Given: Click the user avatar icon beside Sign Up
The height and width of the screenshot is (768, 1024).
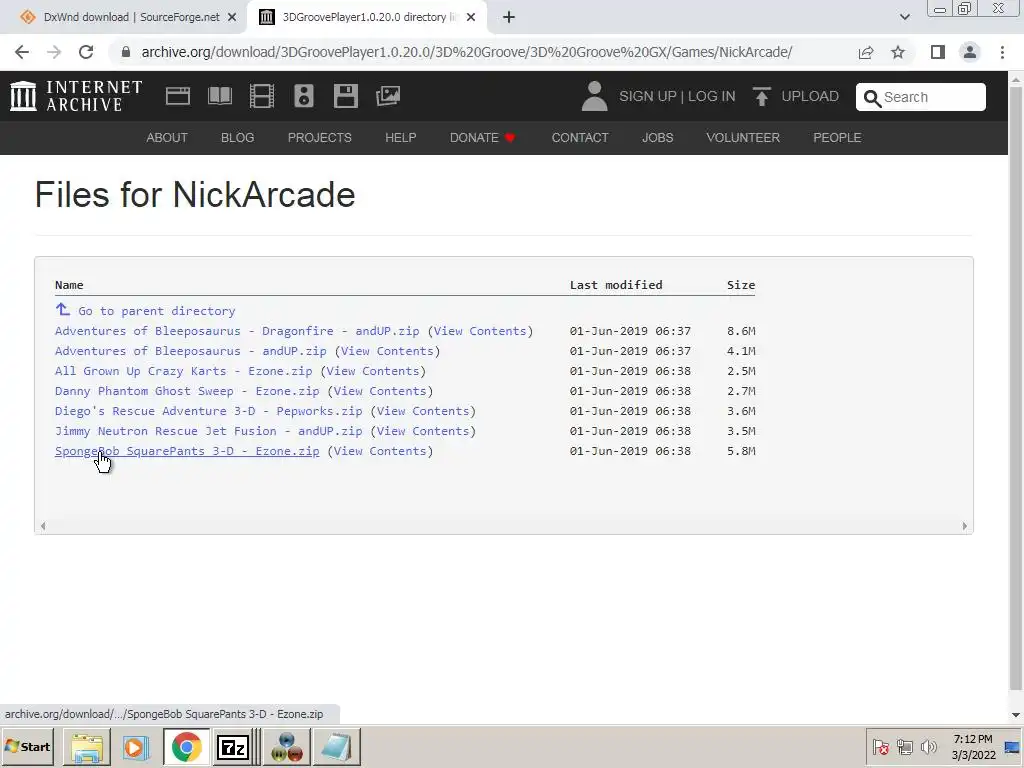Looking at the screenshot, I should (x=594, y=96).
